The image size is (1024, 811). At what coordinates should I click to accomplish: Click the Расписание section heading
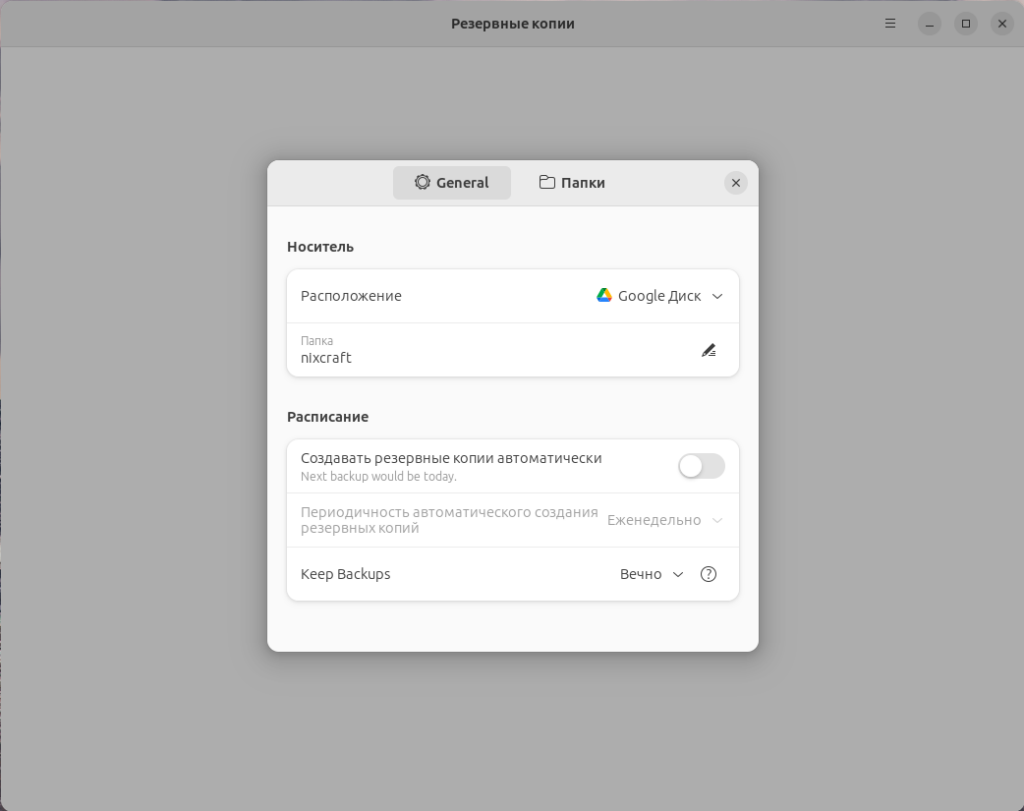[x=328, y=417]
